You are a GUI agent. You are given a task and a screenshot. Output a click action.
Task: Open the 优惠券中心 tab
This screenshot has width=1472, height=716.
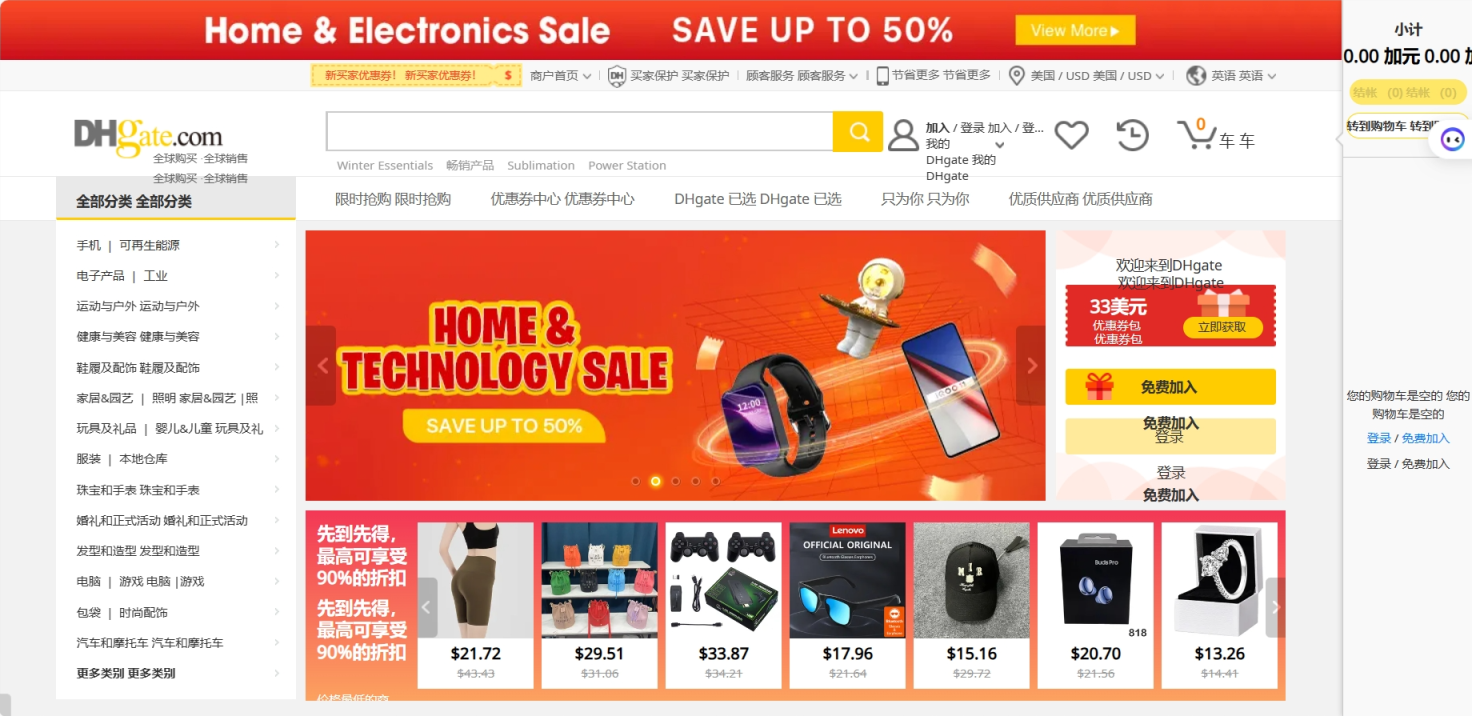click(x=562, y=199)
